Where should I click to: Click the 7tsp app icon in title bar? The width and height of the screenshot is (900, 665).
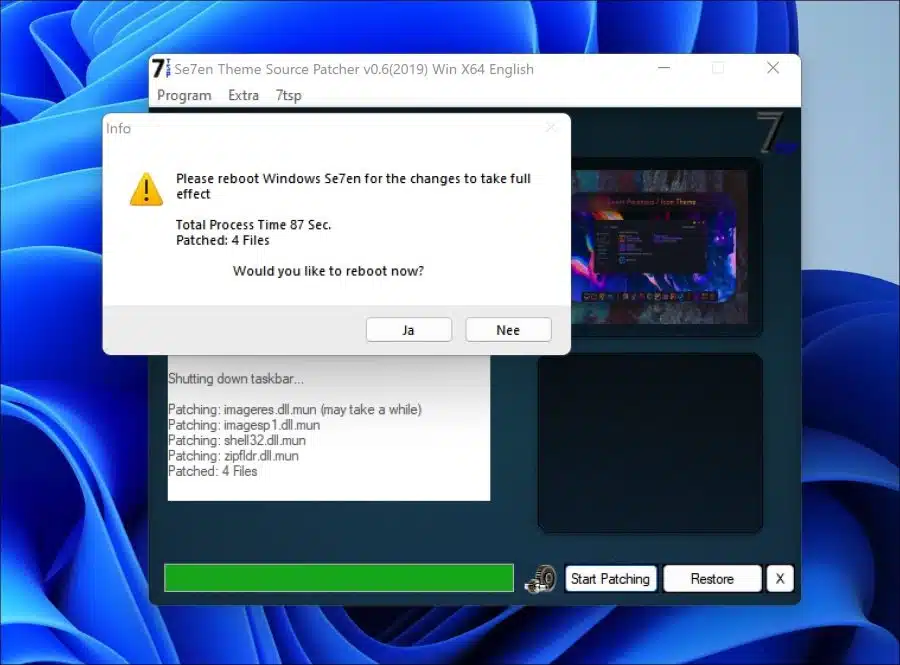click(x=161, y=69)
